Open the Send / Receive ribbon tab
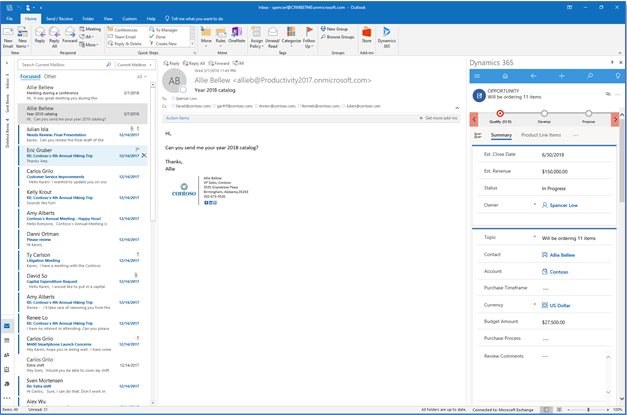The image size is (627, 415). coord(58,18)
